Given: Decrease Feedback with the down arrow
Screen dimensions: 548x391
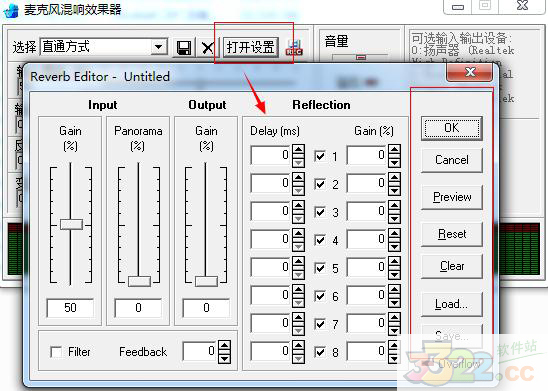Looking at the screenshot, I should pyautogui.click(x=224, y=358).
